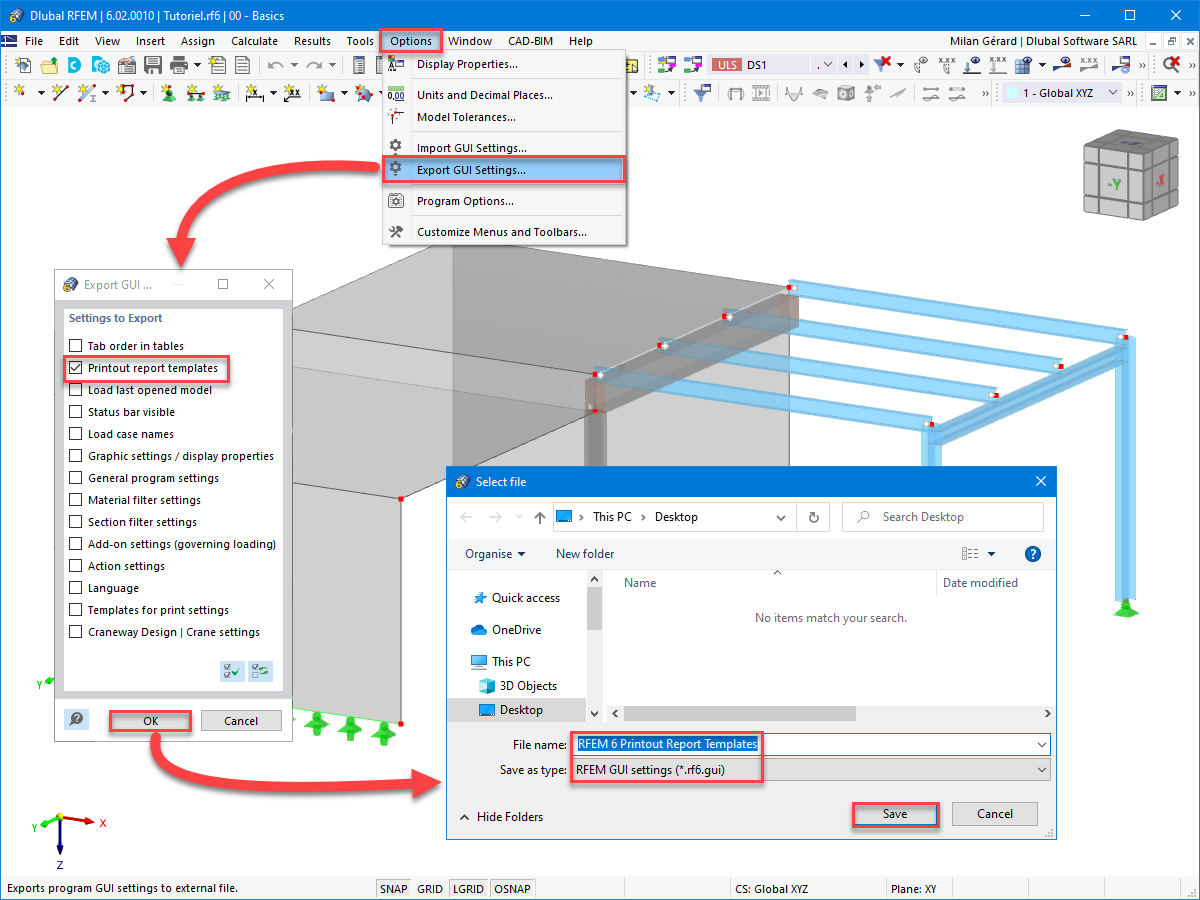Screen dimensions: 1200x900
Task: Enable the Load case names checkbox
Action: click(75, 434)
